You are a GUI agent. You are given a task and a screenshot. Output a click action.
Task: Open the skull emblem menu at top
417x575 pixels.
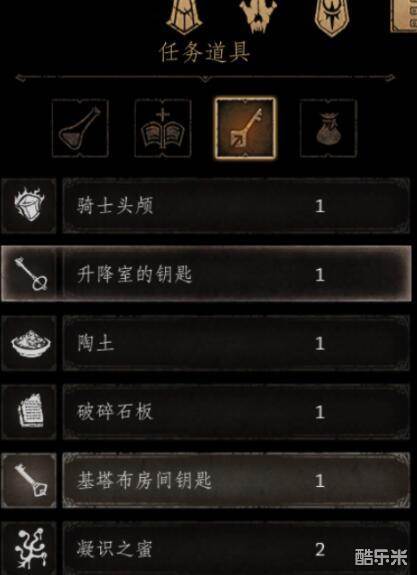pyautogui.click(x=258, y=15)
